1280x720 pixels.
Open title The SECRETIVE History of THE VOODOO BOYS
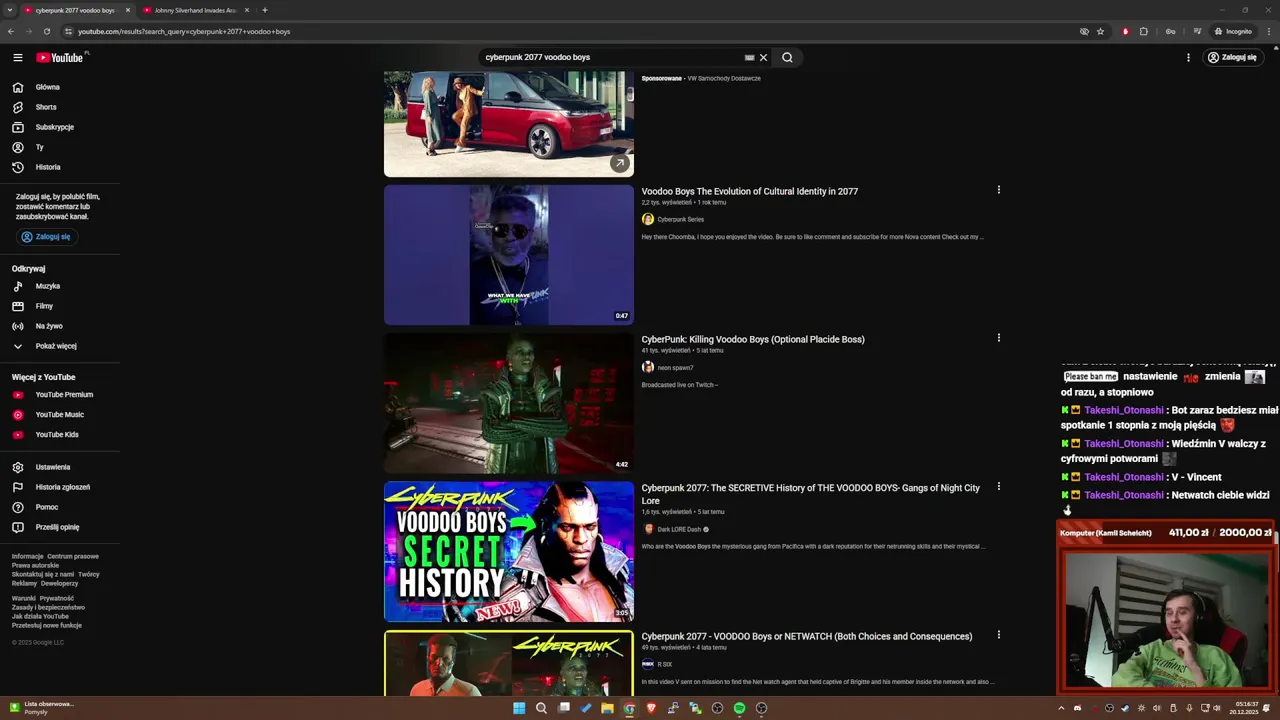click(x=811, y=494)
